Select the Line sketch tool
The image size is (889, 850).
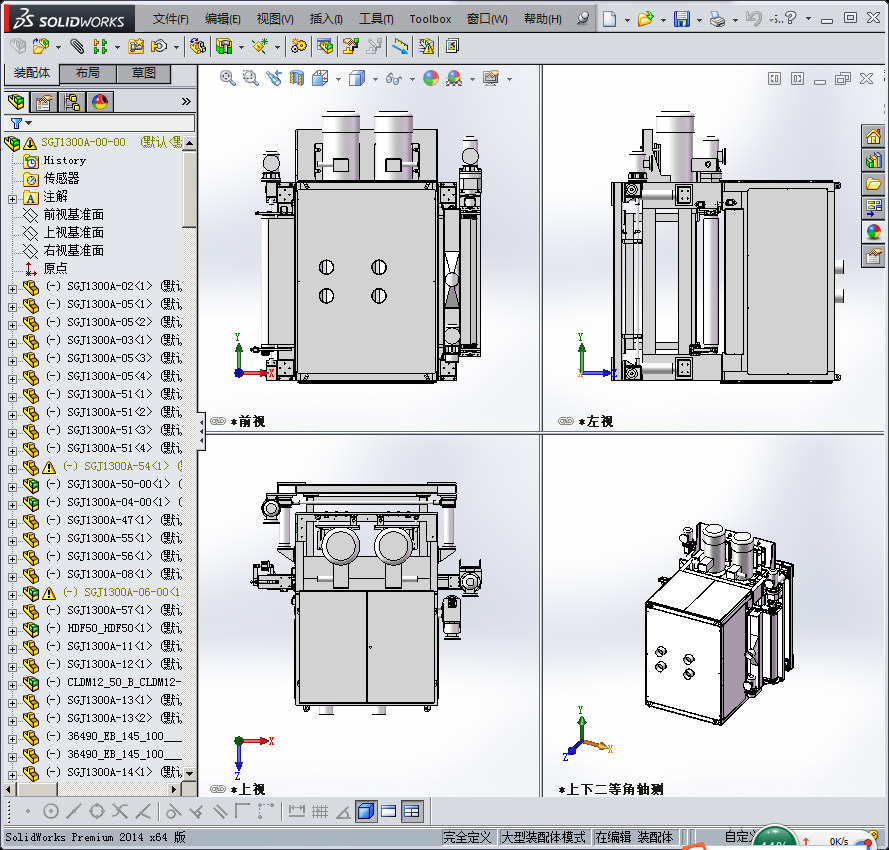pos(73,811)
